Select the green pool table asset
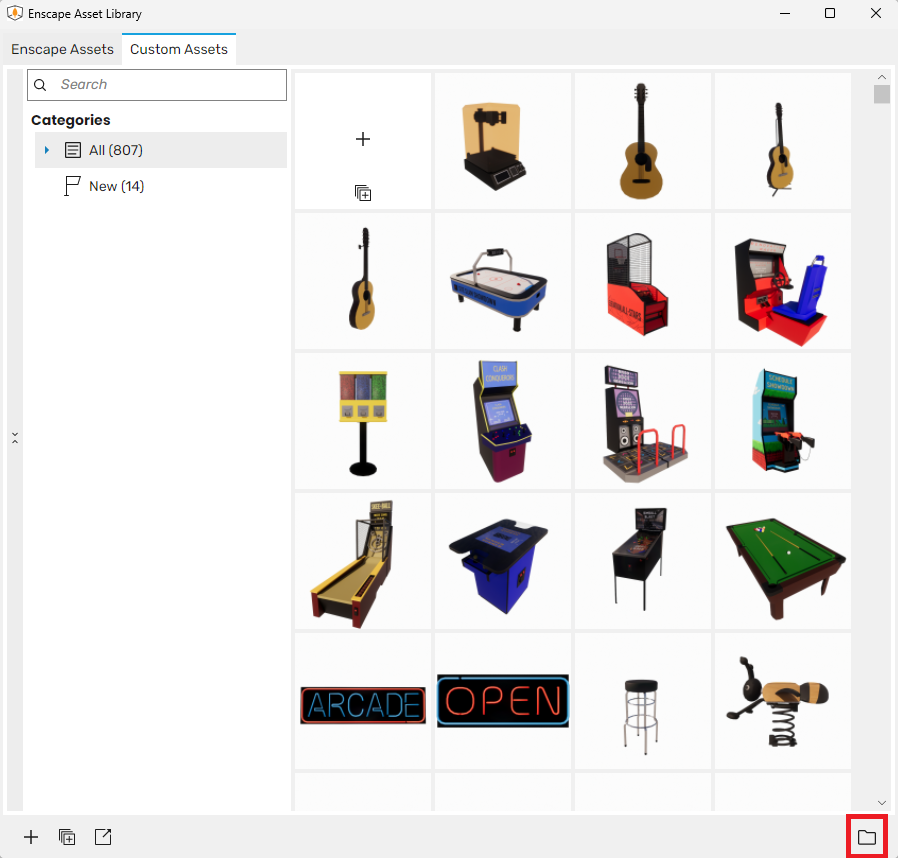Screen dimensions: 898x858 pos(783,561)
